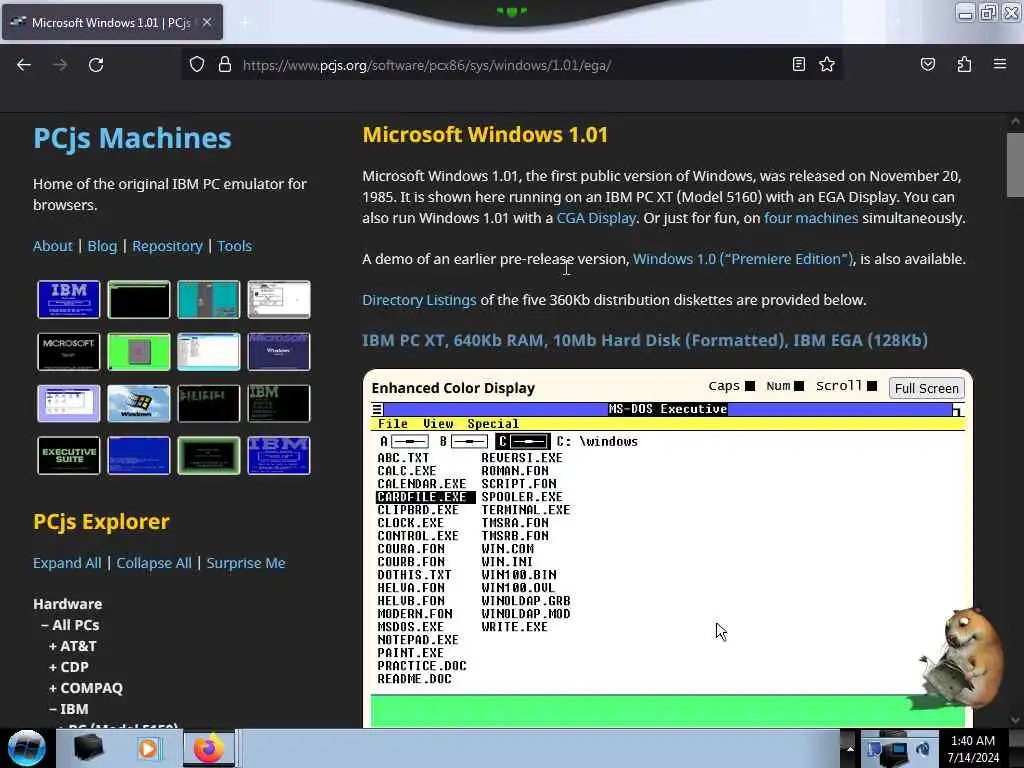Jump to Directory Listings link
Viewport: 1024px width, 768px height.
coord(419,300)
